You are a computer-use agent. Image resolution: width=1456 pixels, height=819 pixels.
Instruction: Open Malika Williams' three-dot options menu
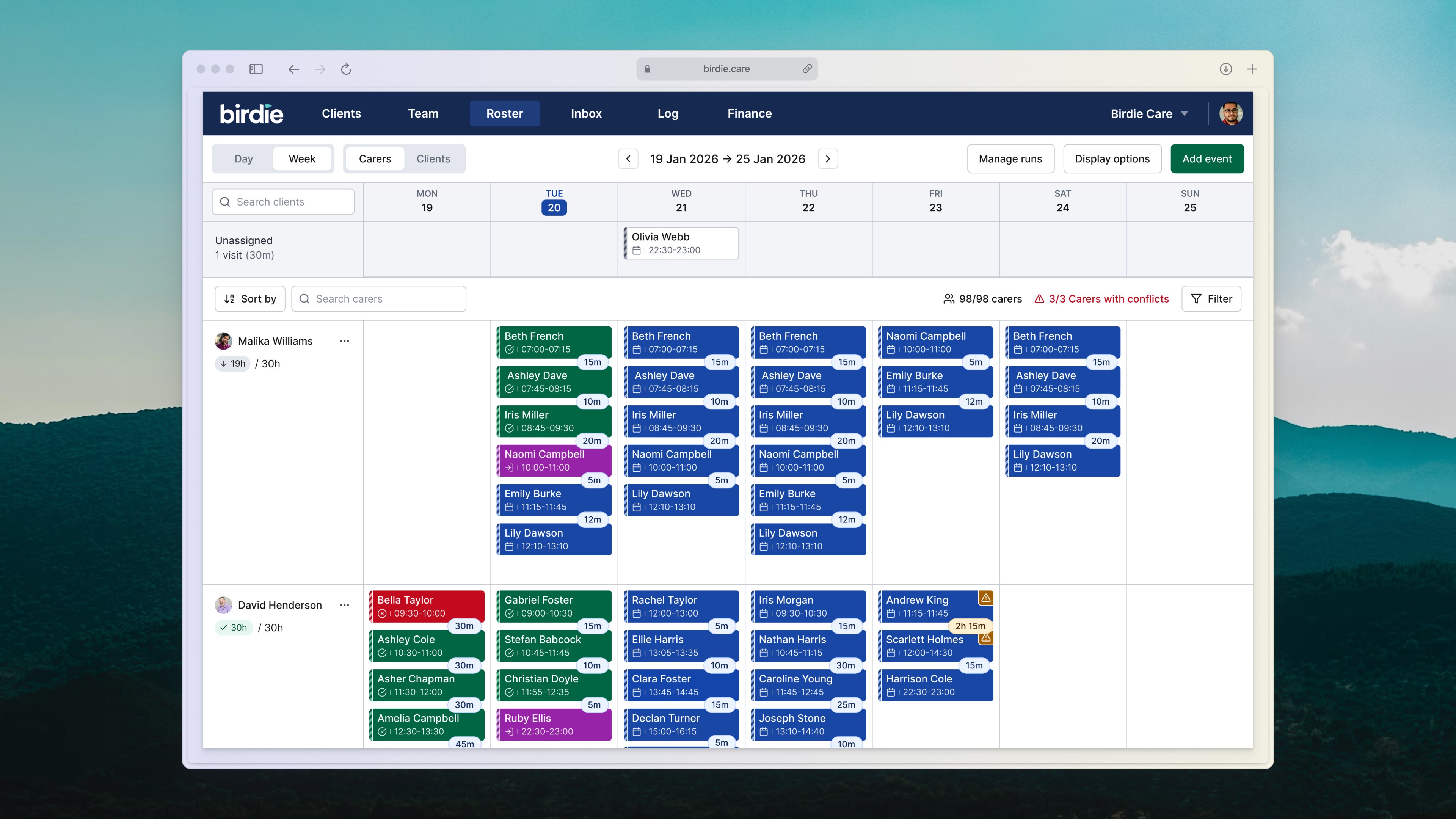click(344, 341)
